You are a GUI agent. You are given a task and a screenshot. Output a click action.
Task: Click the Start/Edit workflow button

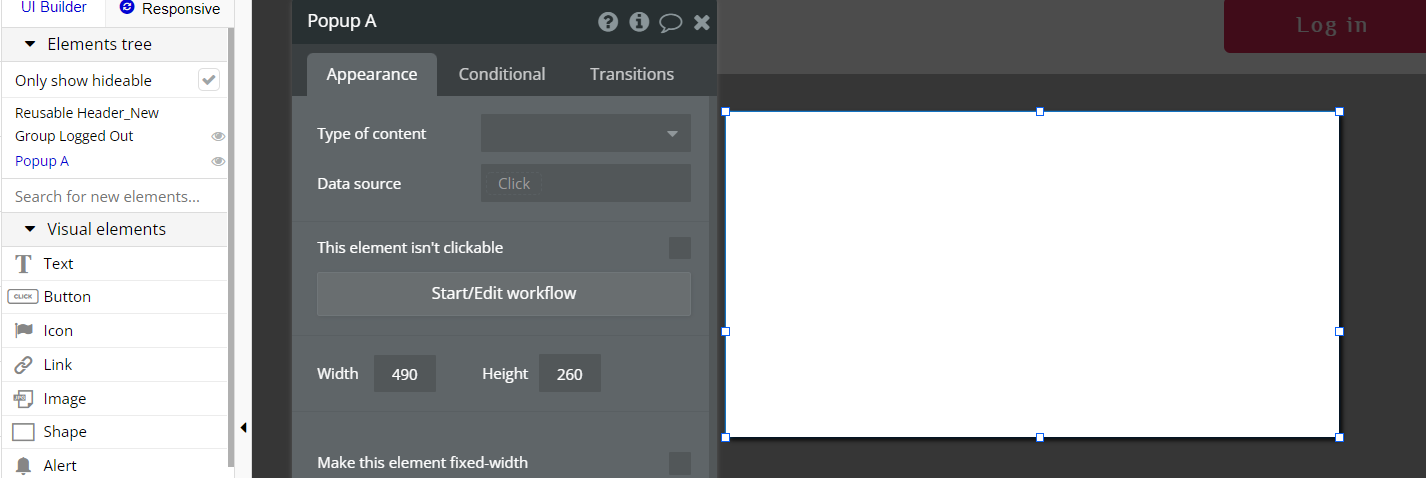pyautogui.click(x=504, y=294)
